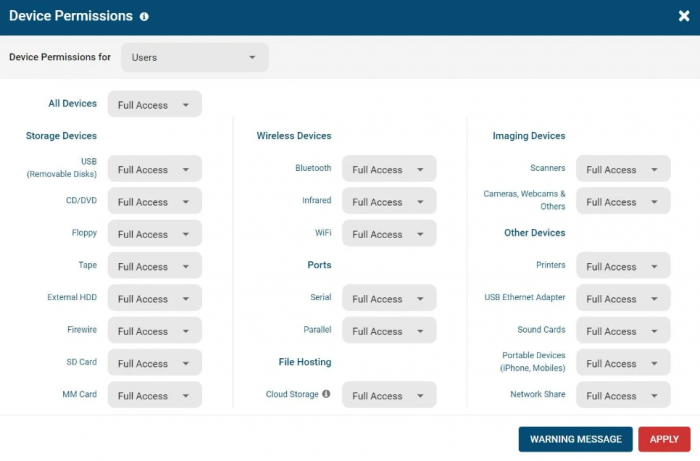Open the Cameras, Webcams & Others dropdown
The height and width of the screenshot is (461, 700).
[x=623, y=201]
